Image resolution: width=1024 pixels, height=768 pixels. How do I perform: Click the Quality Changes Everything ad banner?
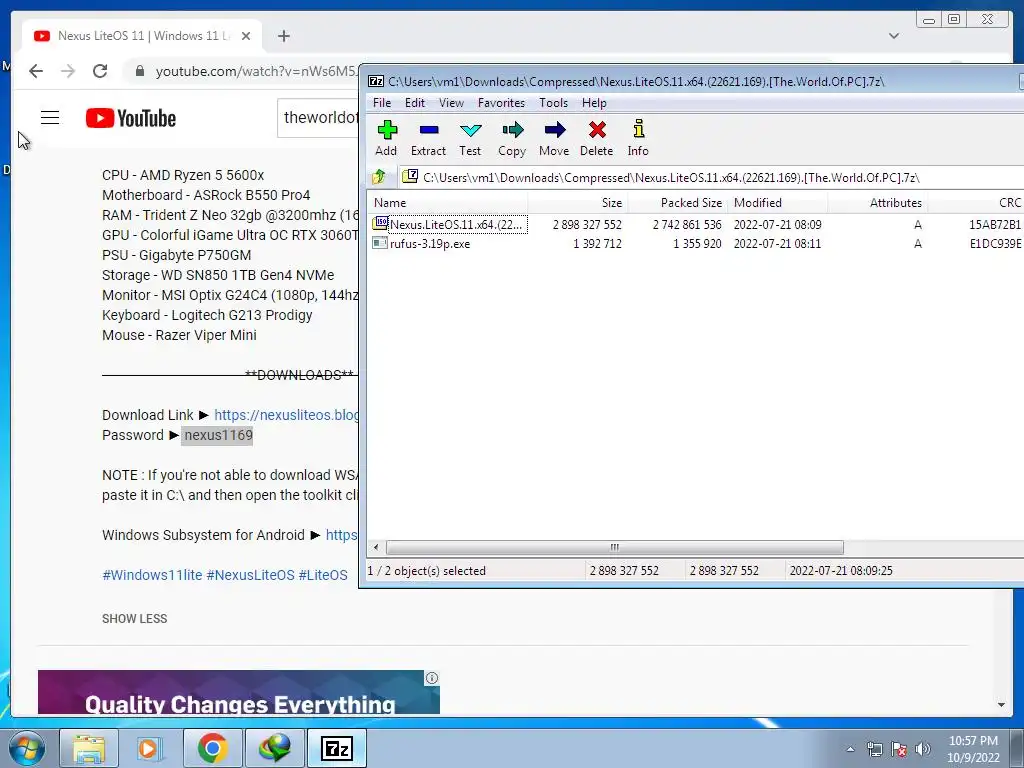(x=238, y=692)
